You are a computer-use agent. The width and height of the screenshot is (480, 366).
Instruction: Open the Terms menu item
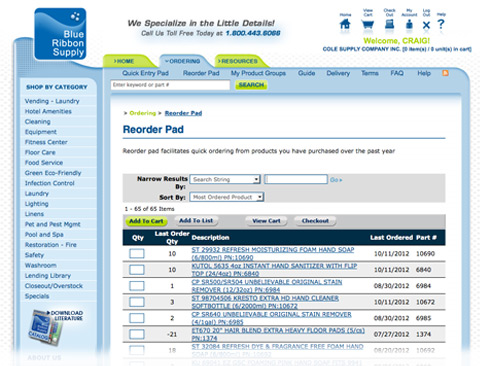(x=370, y=73)
